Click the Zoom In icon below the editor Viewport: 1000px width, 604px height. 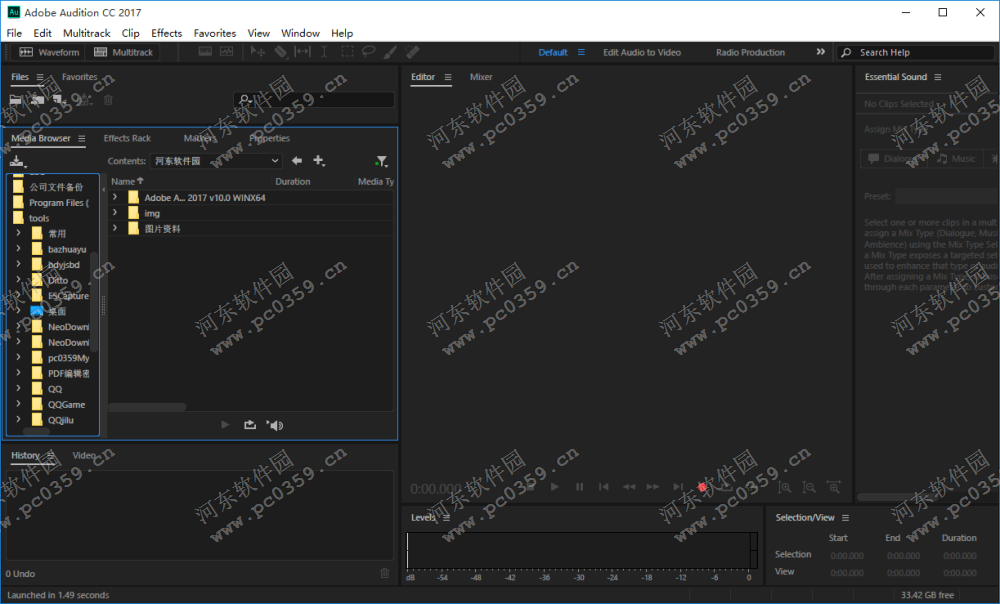[x=785, y=487]
